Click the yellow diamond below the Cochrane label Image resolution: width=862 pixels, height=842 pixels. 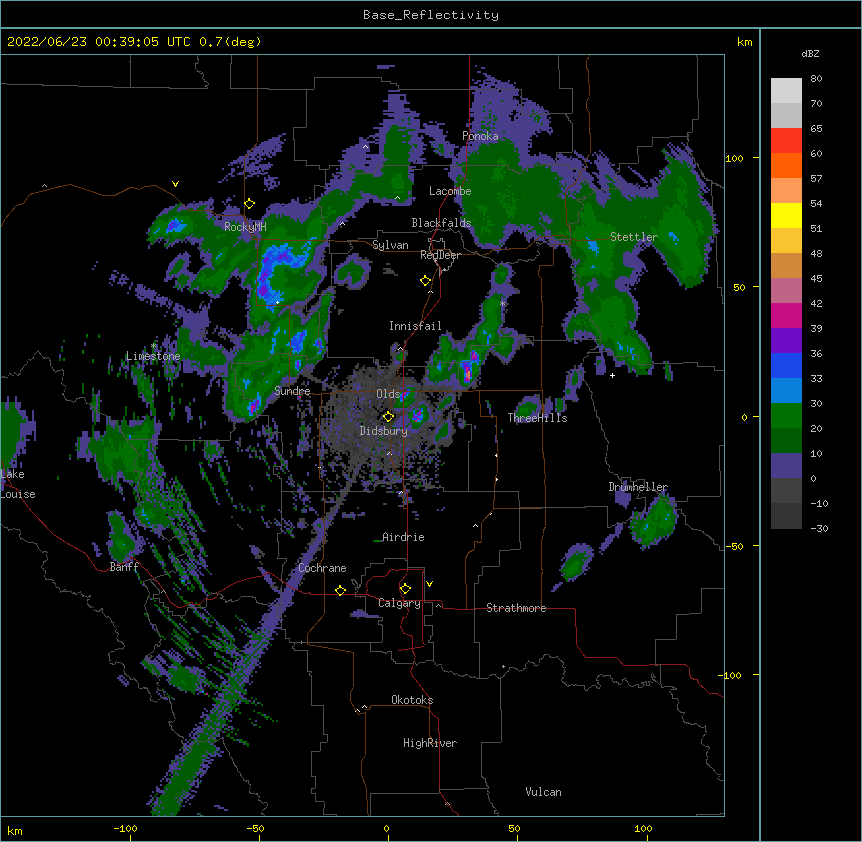pos(340,590)
